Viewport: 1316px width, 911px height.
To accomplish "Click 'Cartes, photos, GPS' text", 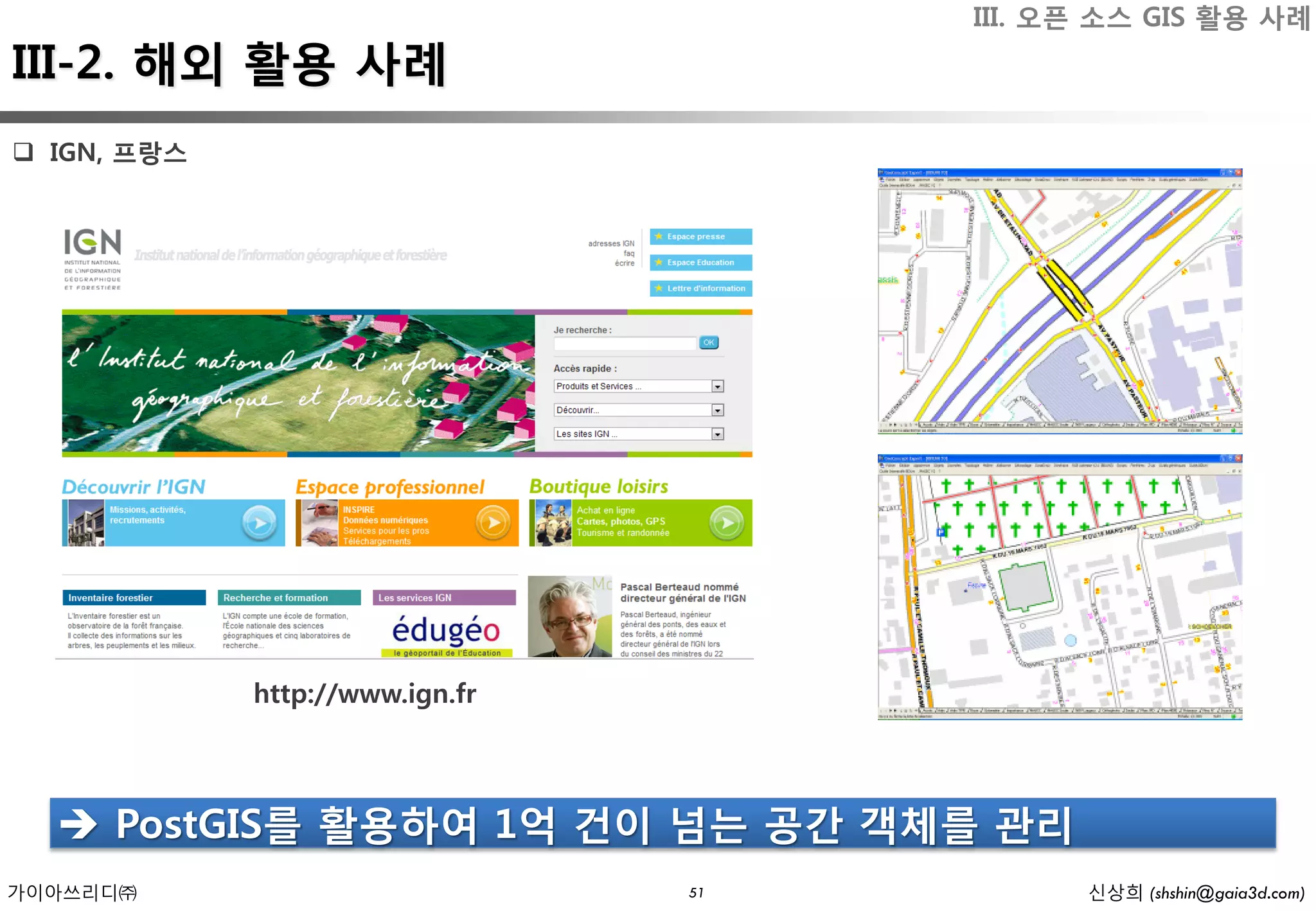I will point(621,521).
